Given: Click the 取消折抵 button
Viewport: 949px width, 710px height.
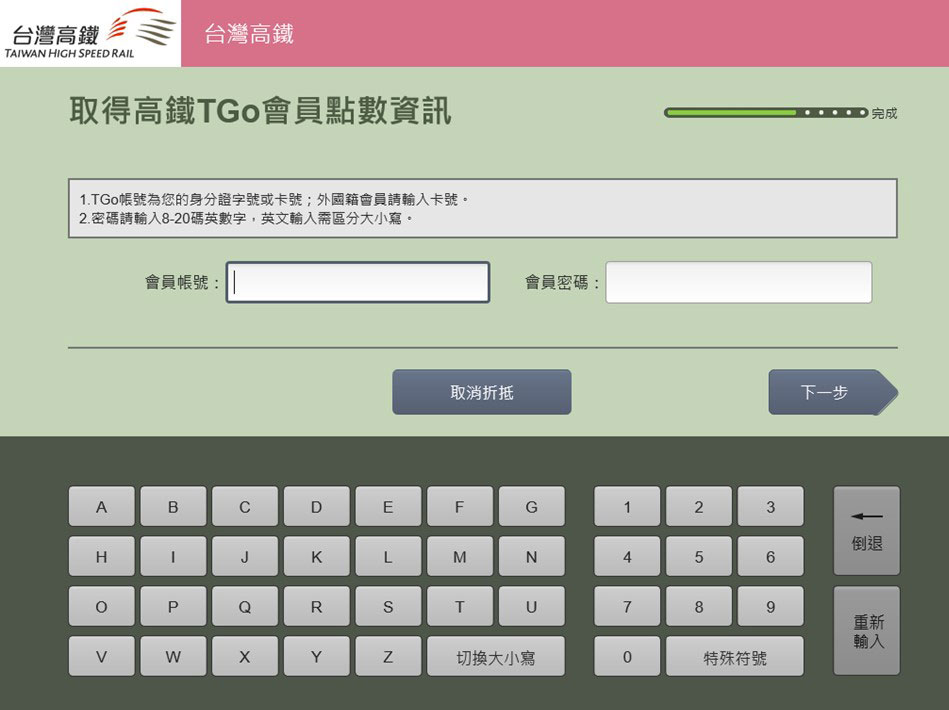Looking at the screenshot, I should click(x=482, y=392).
